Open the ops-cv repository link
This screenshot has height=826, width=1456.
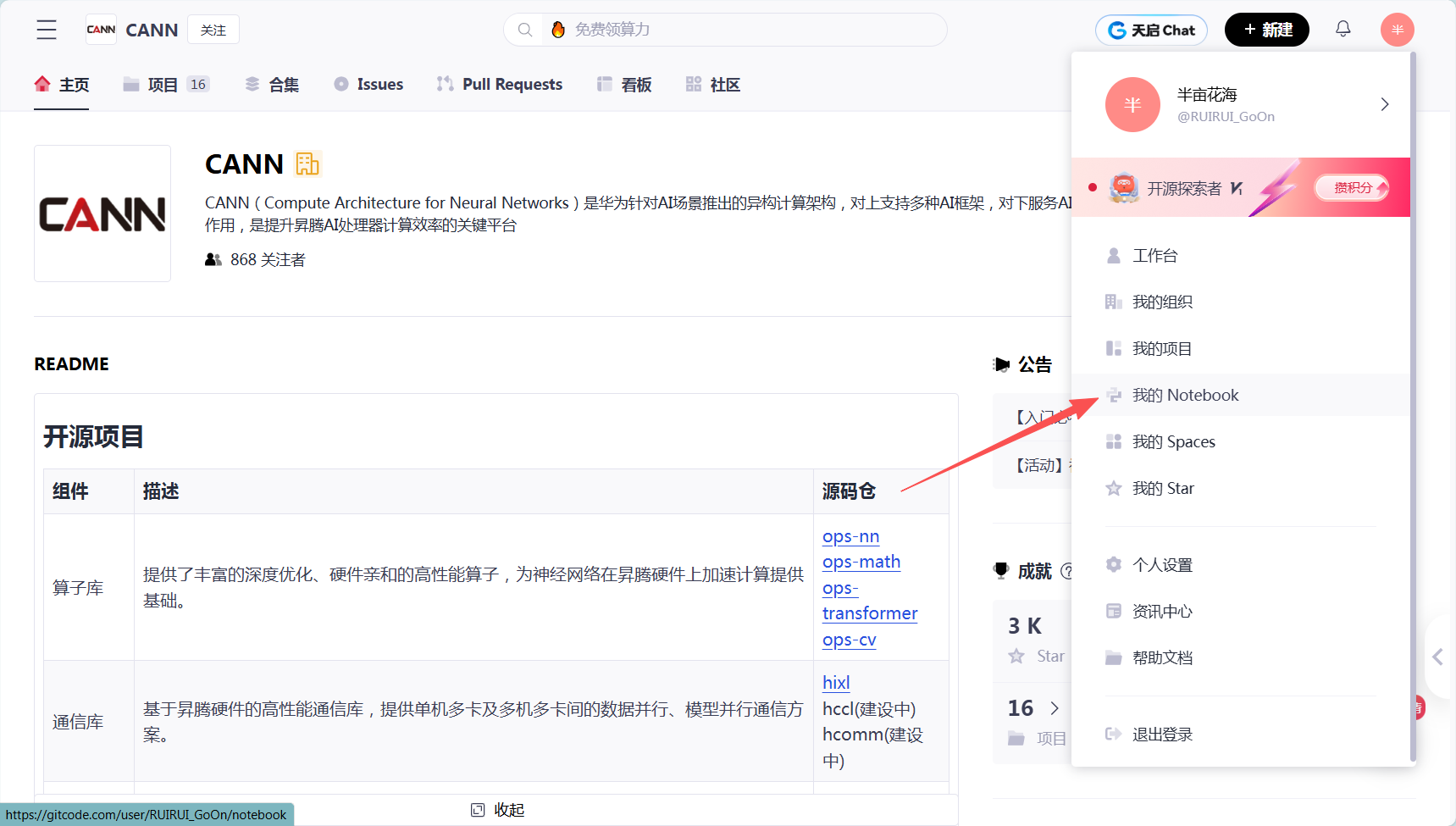tap(849, 640)
